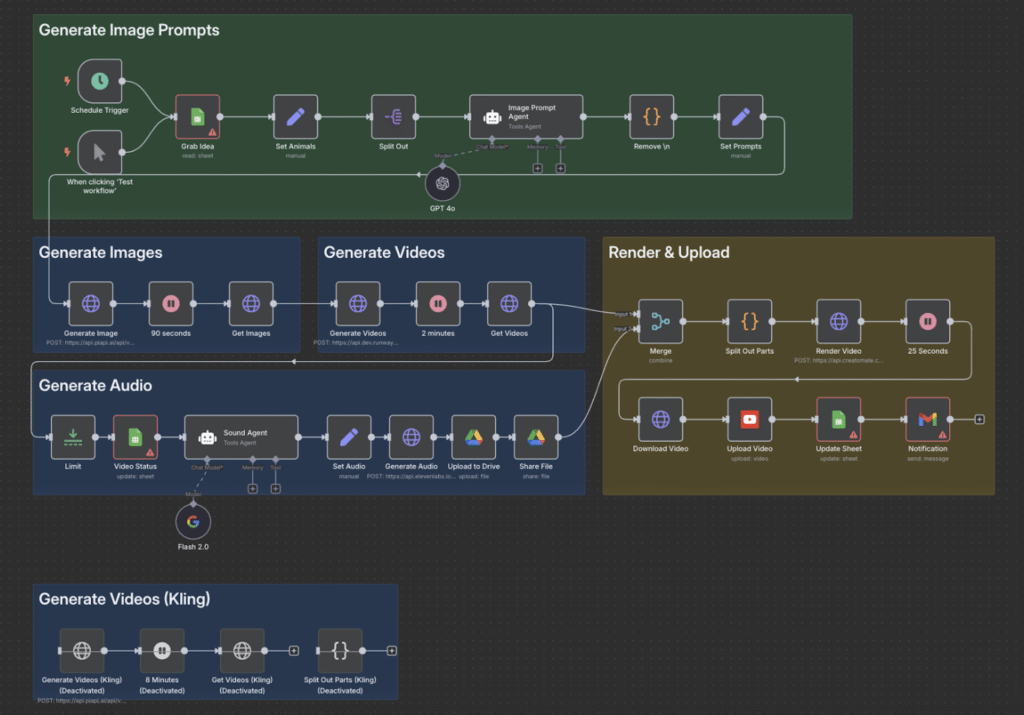Click the 'When clicking Test workflow' trigger node
The width and height of the screenshot is (1024, 715).
tap(99, 152)
